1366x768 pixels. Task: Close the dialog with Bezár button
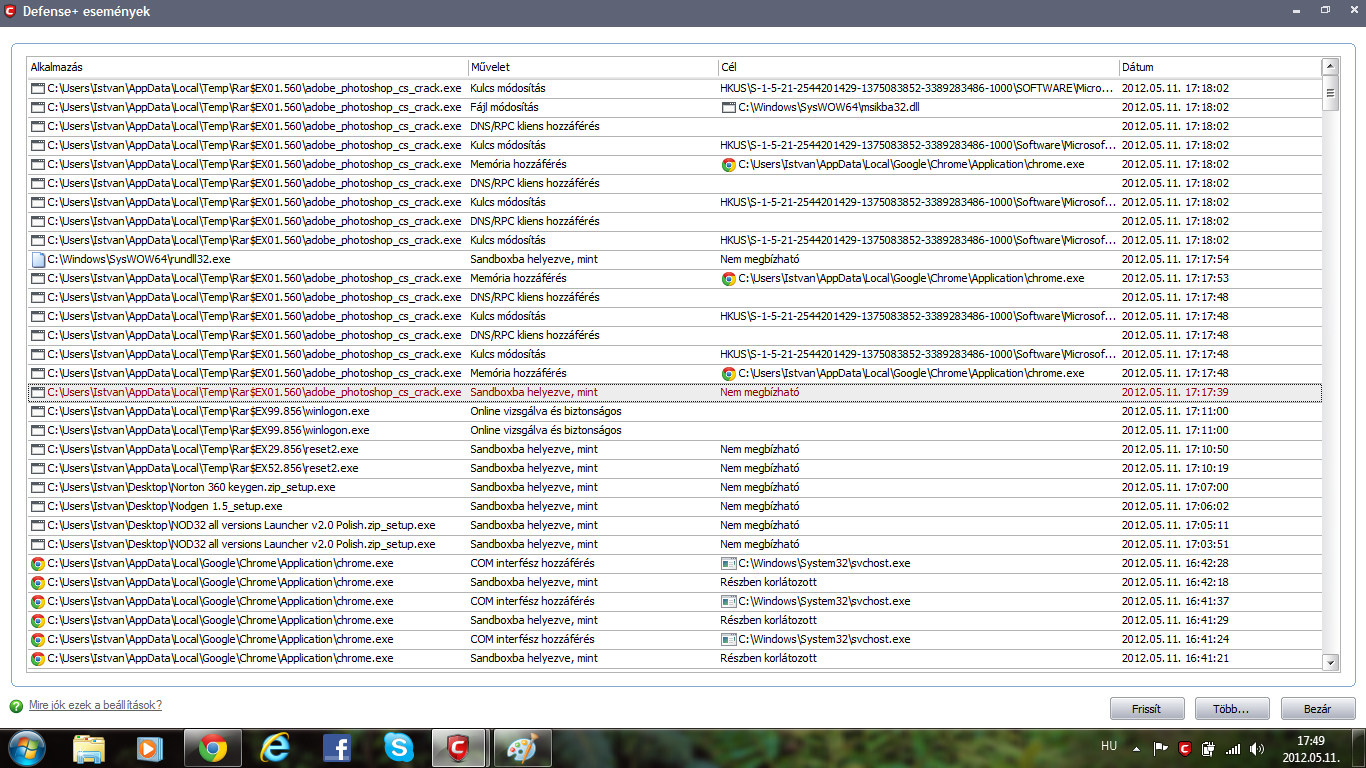tap(1318, 709)
